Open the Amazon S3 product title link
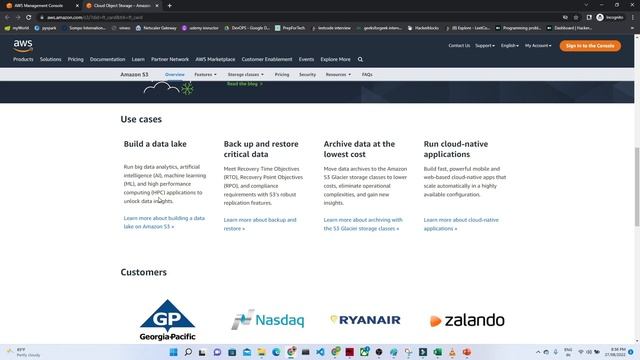640x360 pixels. click(x=134, y=75)
